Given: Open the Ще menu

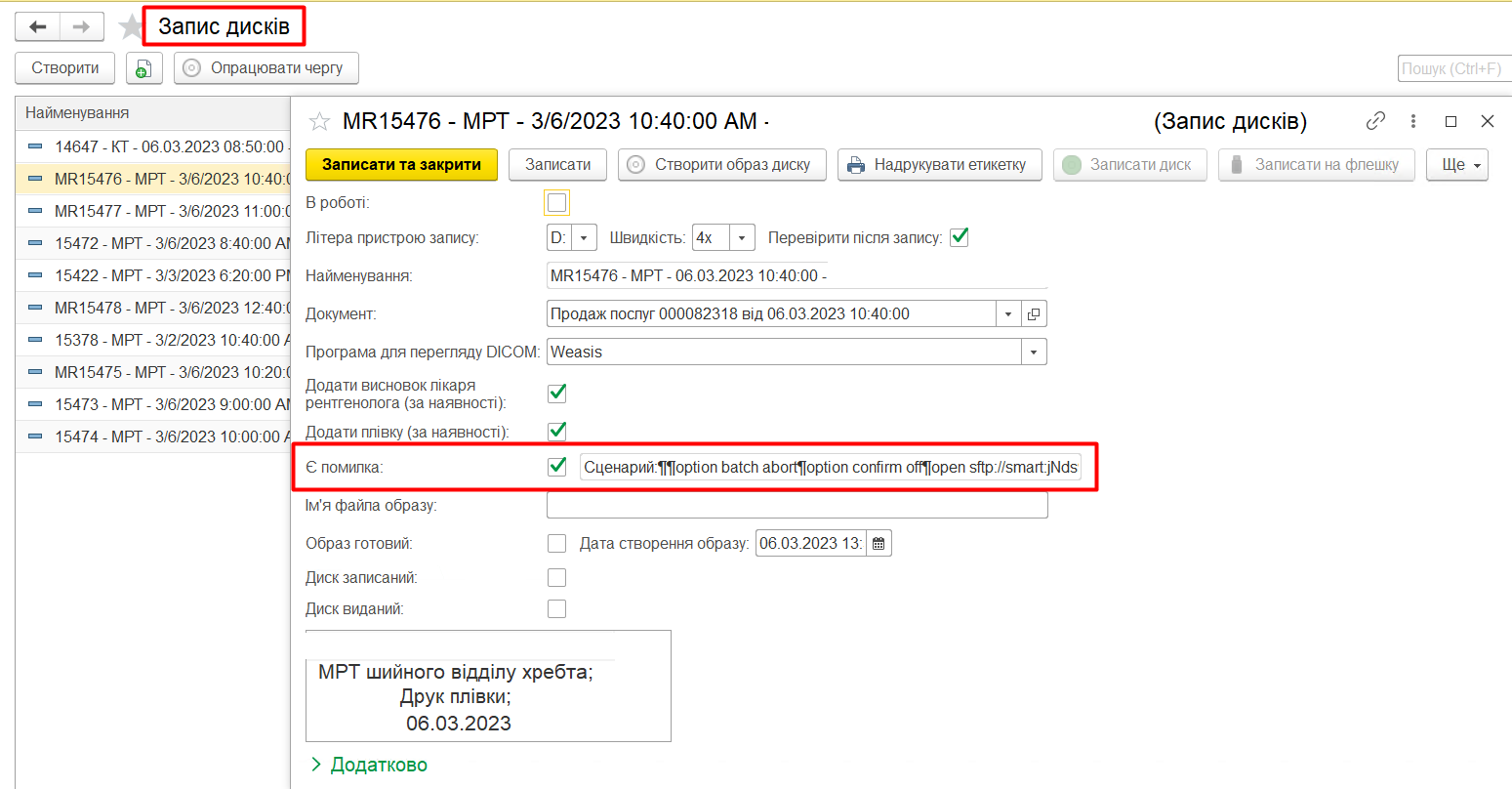Looking at the screenshot, I should [1456, 165].
